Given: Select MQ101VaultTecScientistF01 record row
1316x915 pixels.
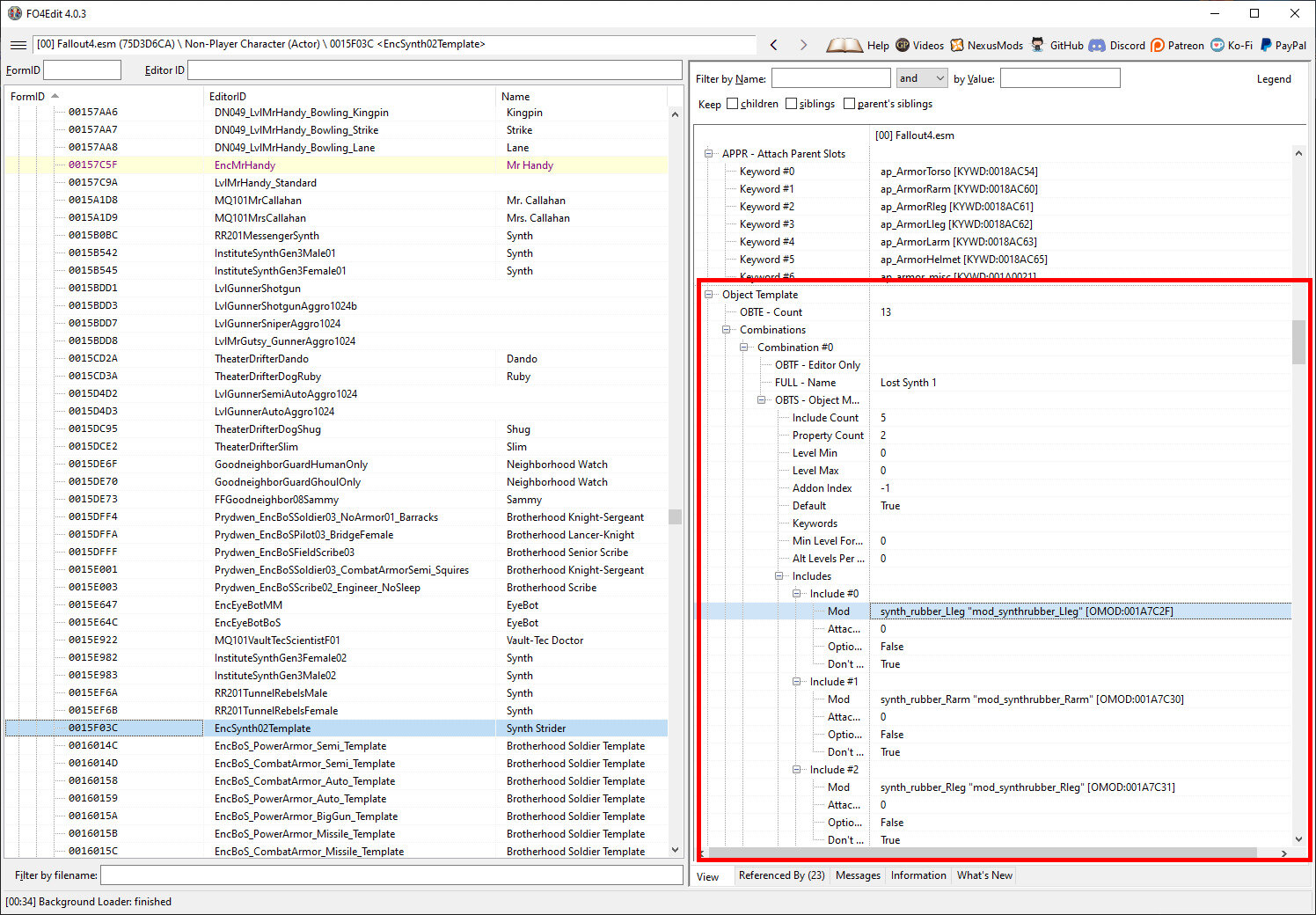Looking at the screenshot, I should coord(337,640).
